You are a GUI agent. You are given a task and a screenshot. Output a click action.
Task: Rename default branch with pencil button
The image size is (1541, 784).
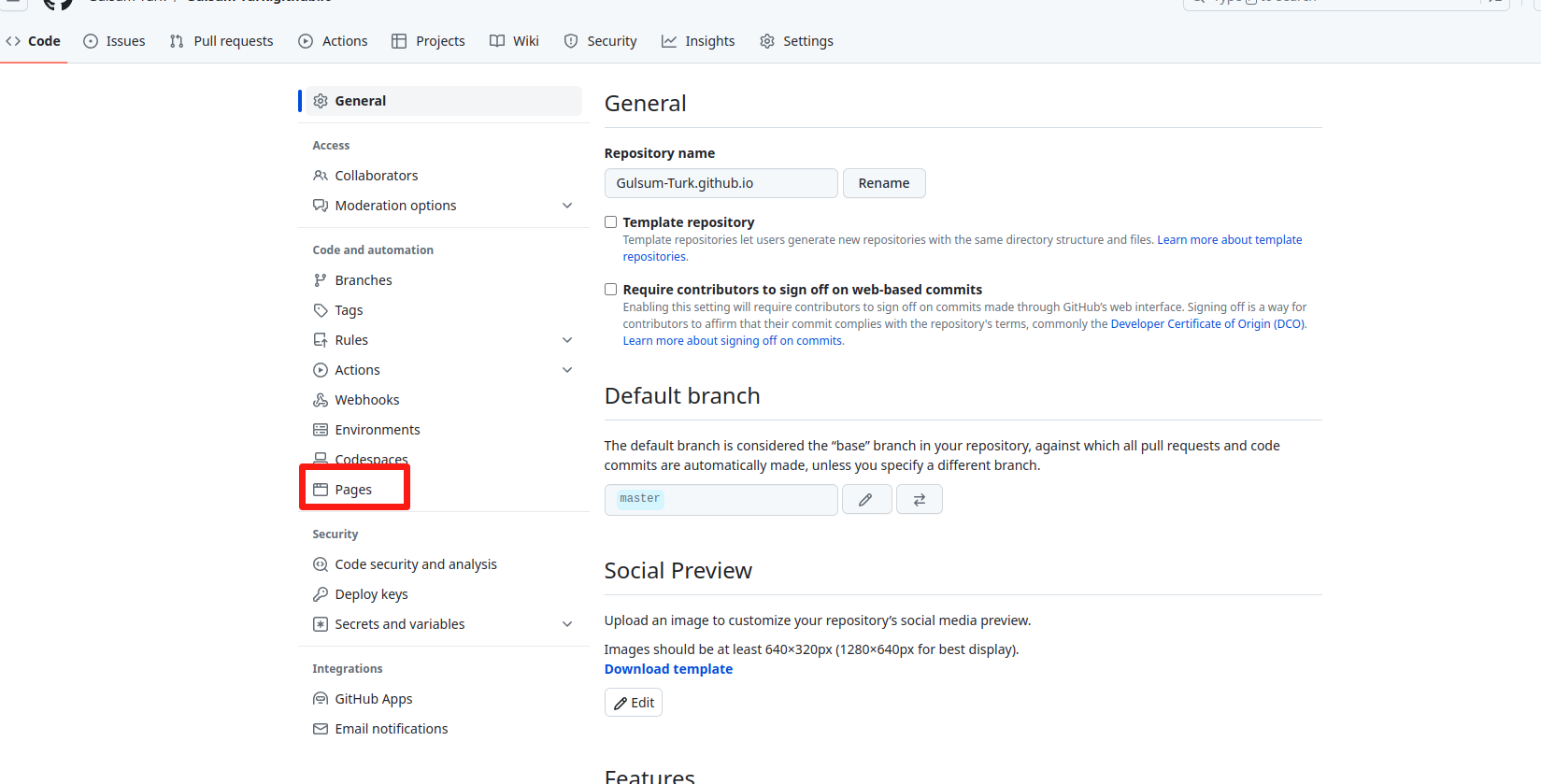pos(866,500)
